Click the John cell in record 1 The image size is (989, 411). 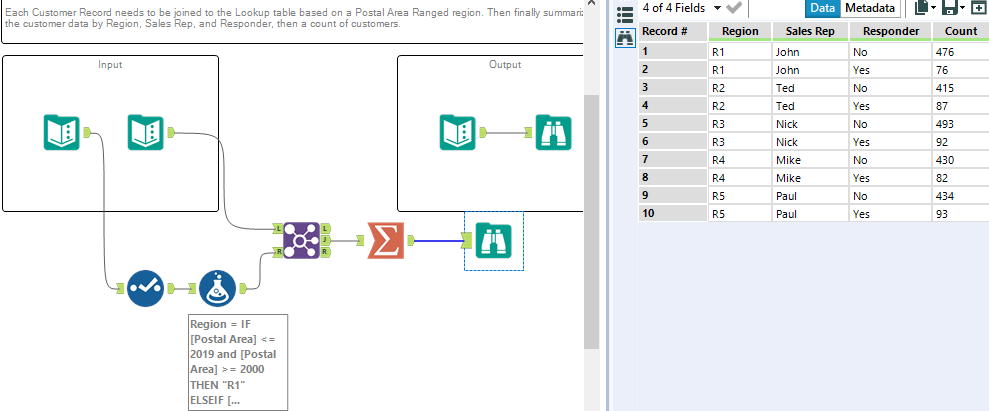810,52
